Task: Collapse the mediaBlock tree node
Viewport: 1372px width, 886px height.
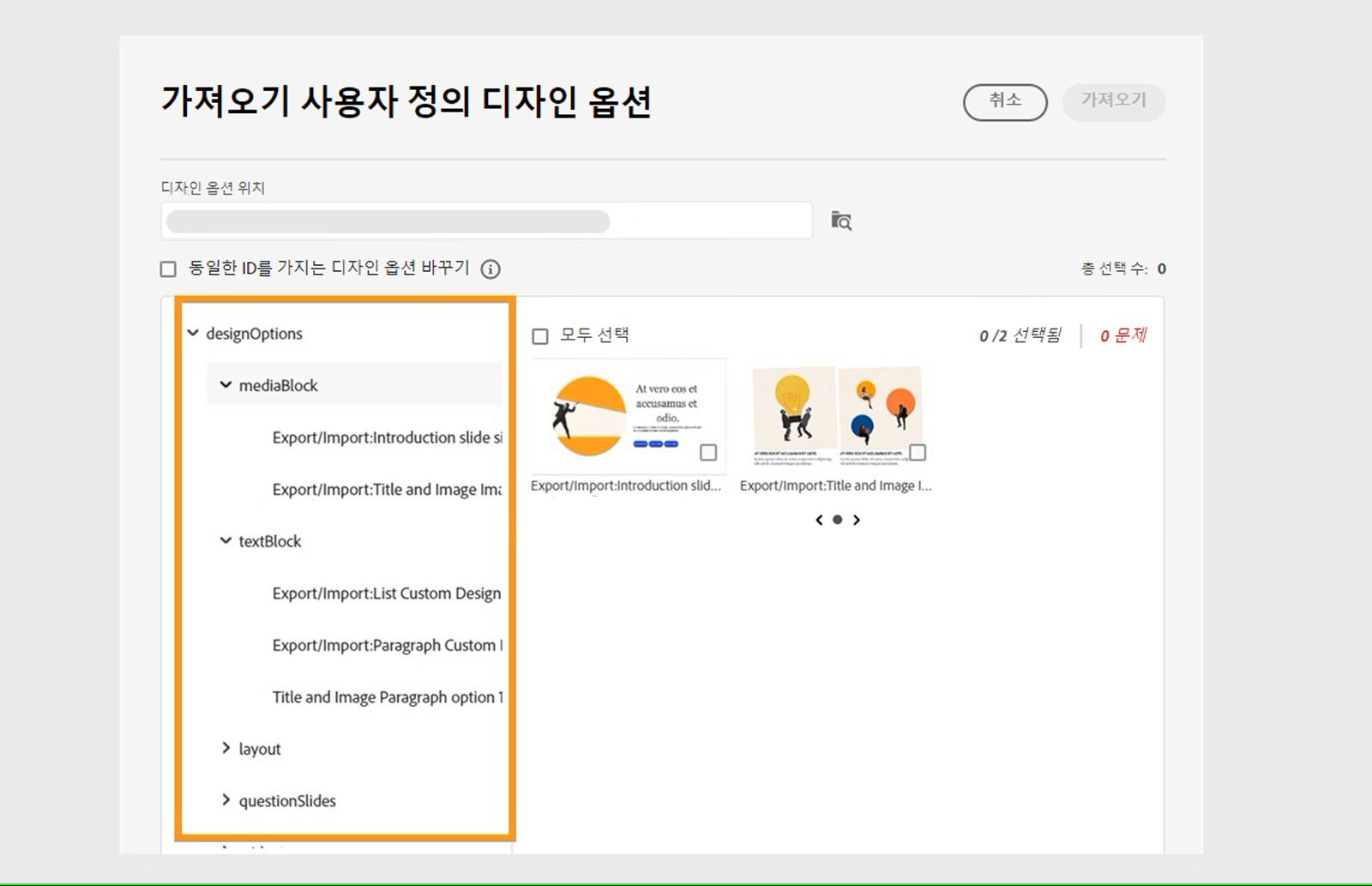Action: (225, 385)
